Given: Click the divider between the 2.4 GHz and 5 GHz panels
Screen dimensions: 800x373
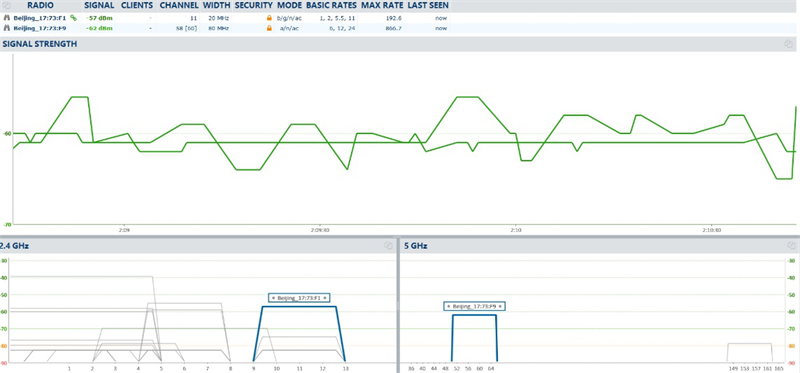Looking at the screenshot, I should pos(397,305).
